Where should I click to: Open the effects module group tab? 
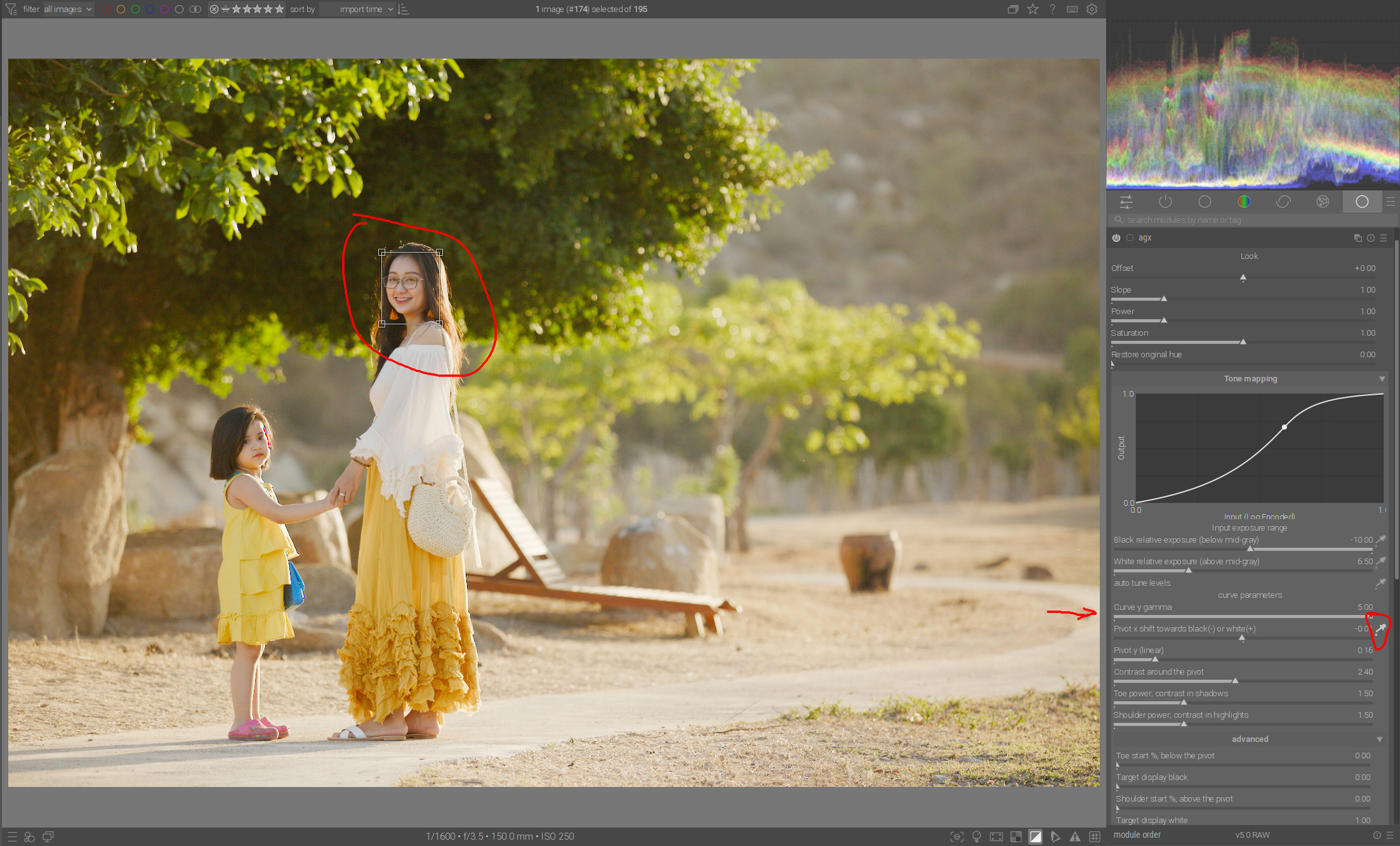(x=1323, y=202)
